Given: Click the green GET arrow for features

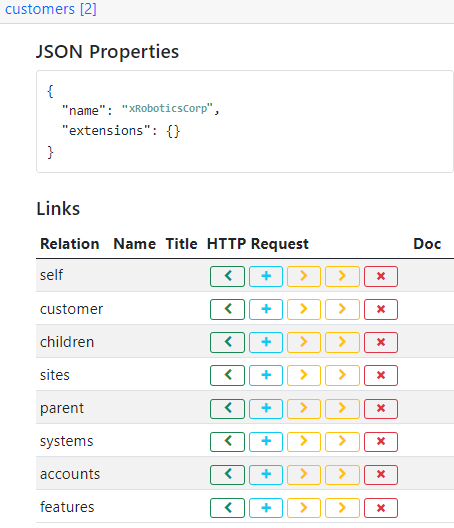Looking at the screenshot, I should point(227,507).
